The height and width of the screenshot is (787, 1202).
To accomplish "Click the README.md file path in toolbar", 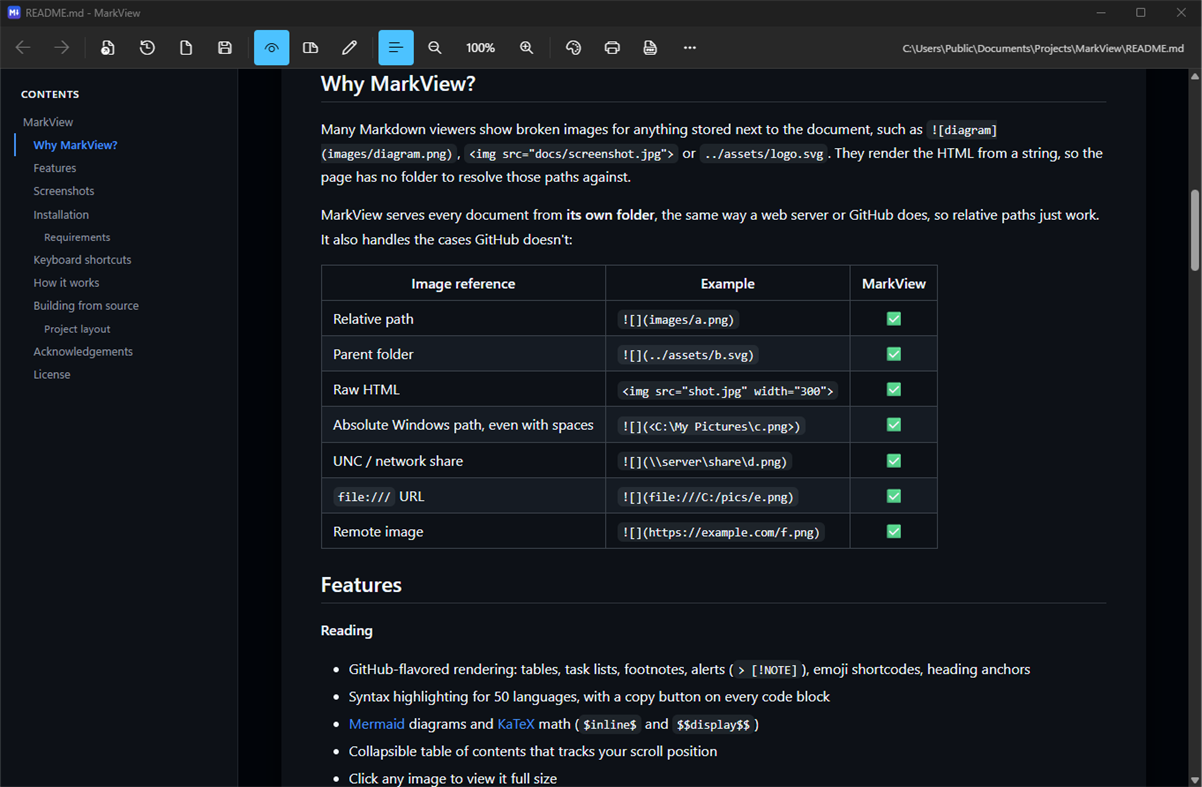I will (x=1044, y=48).
